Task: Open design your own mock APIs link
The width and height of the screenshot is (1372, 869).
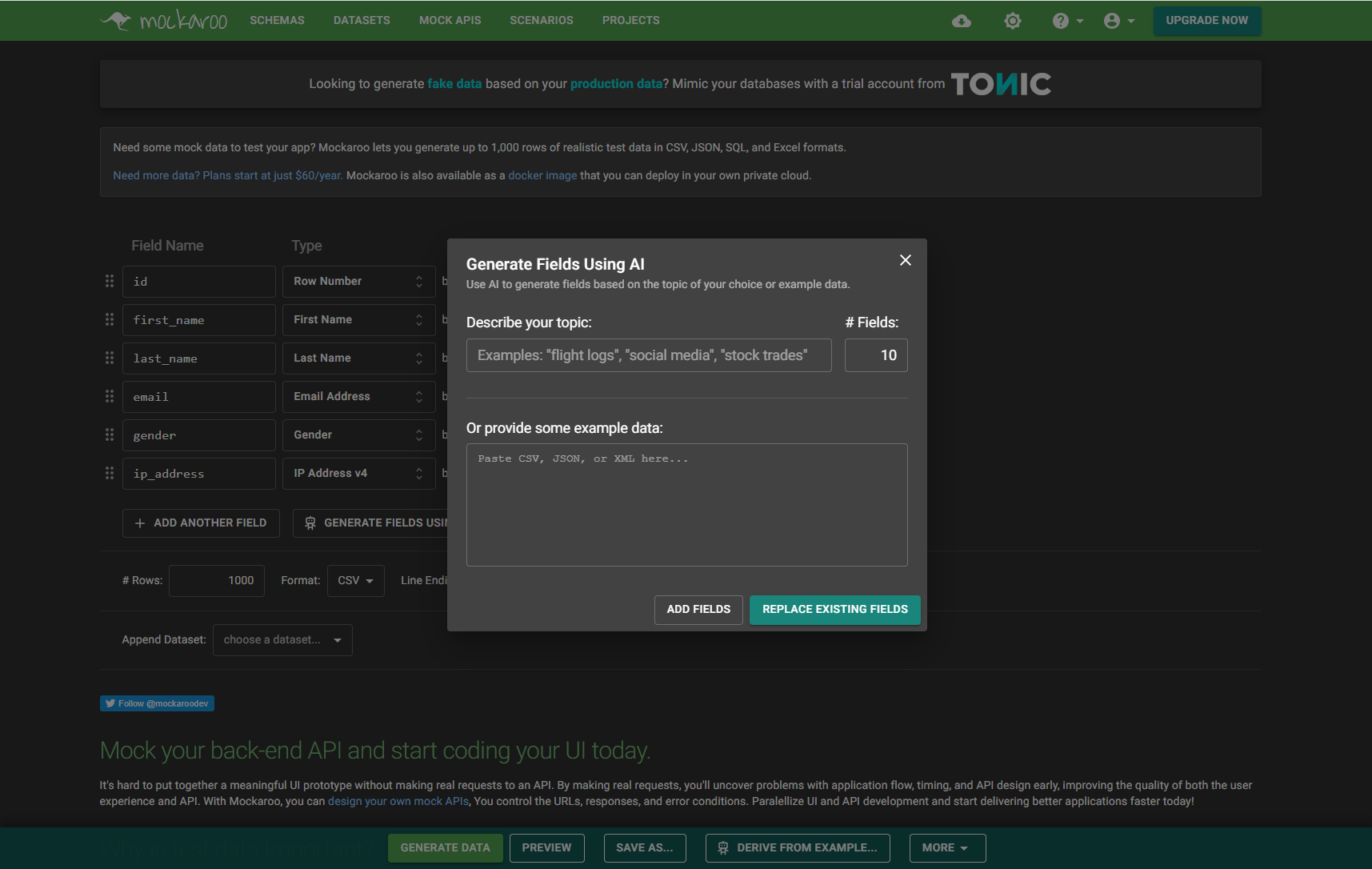Action: tap(398, 801)
